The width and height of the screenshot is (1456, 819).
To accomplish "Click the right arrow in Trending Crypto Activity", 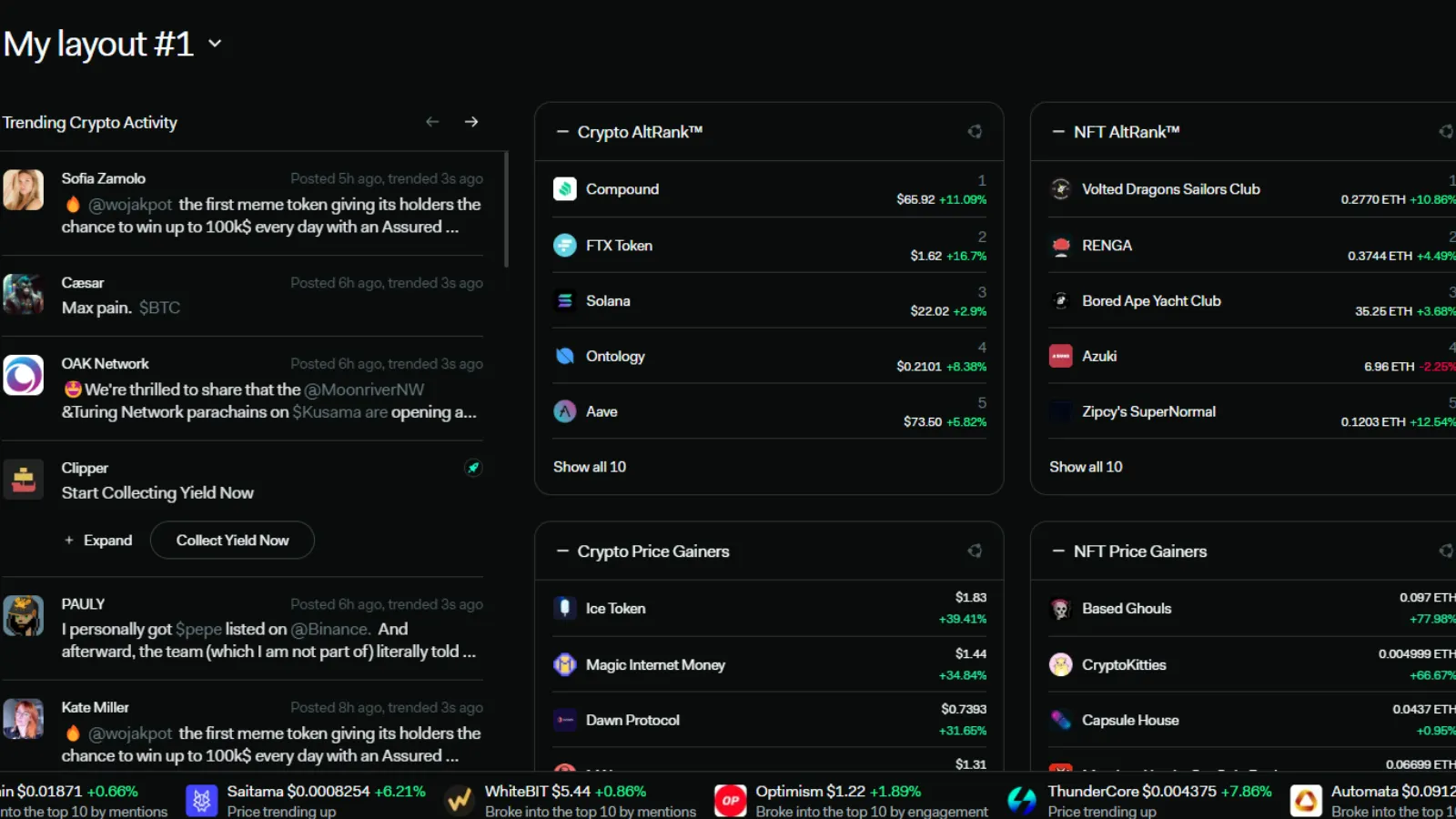I will pyautogui.click(x=471, y=120).
